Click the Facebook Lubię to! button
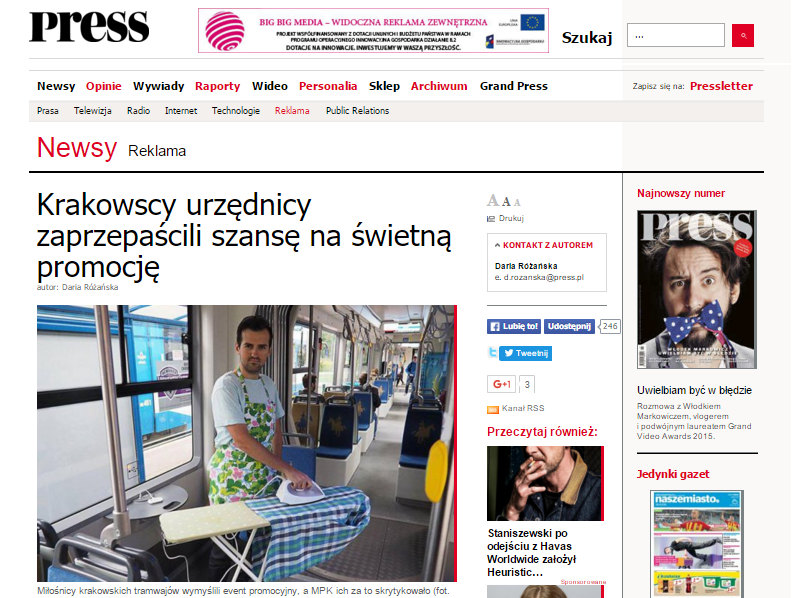Screen dimensions: 806x598 [514, 326]
